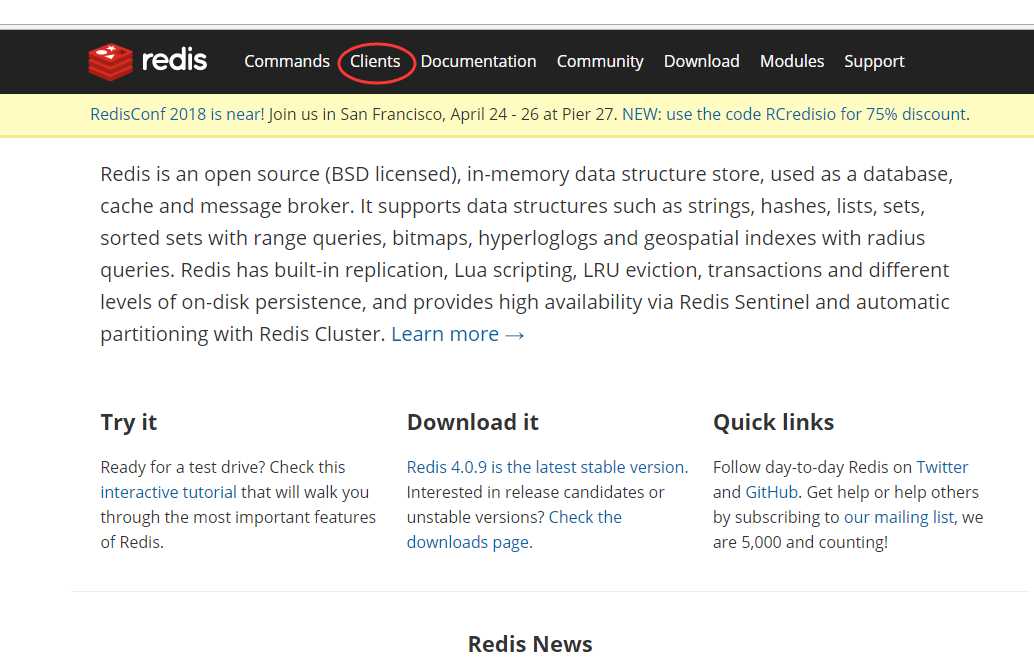
Task: Open the Modules navigation item
Action: tap(792, 61)
